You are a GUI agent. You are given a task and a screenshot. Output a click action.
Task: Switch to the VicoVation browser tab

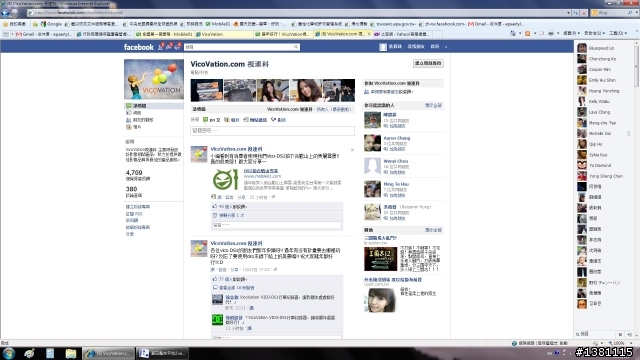[224, 34]
